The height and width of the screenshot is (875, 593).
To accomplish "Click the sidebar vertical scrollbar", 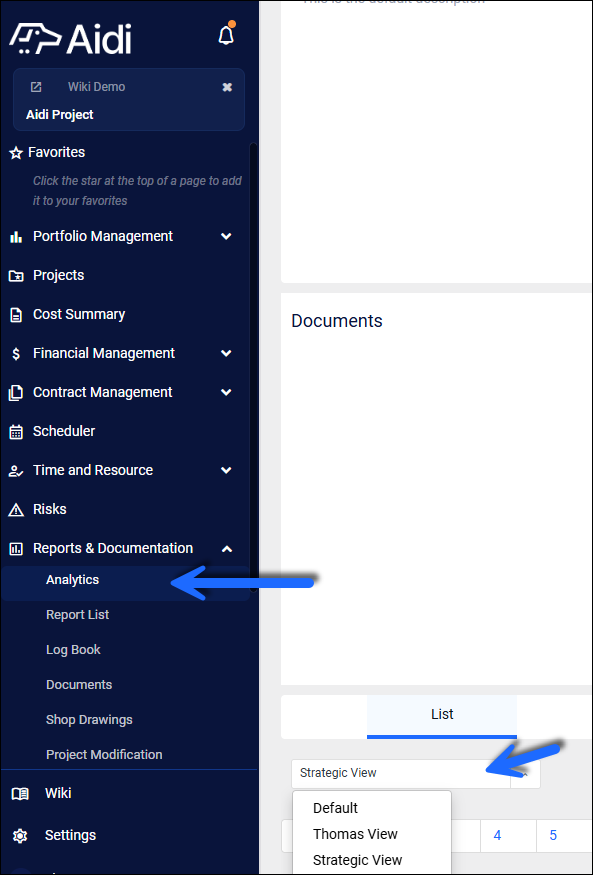I will [x=254, y=366].
